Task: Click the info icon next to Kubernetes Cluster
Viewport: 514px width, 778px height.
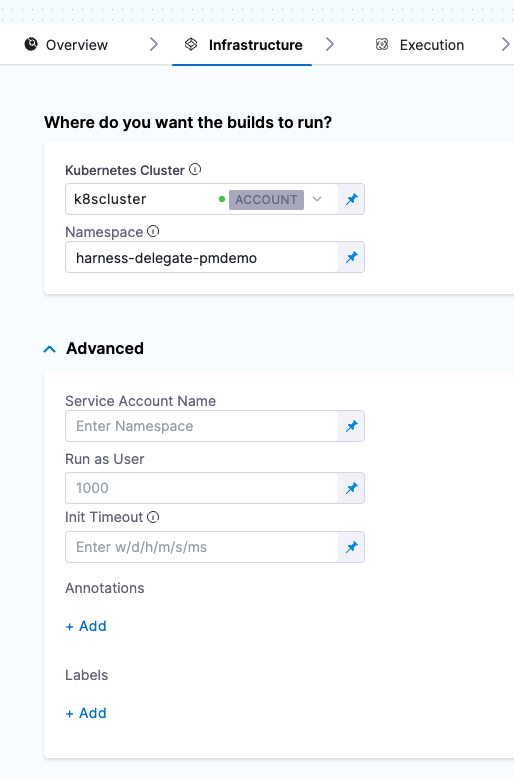Action: click(195, 170)
